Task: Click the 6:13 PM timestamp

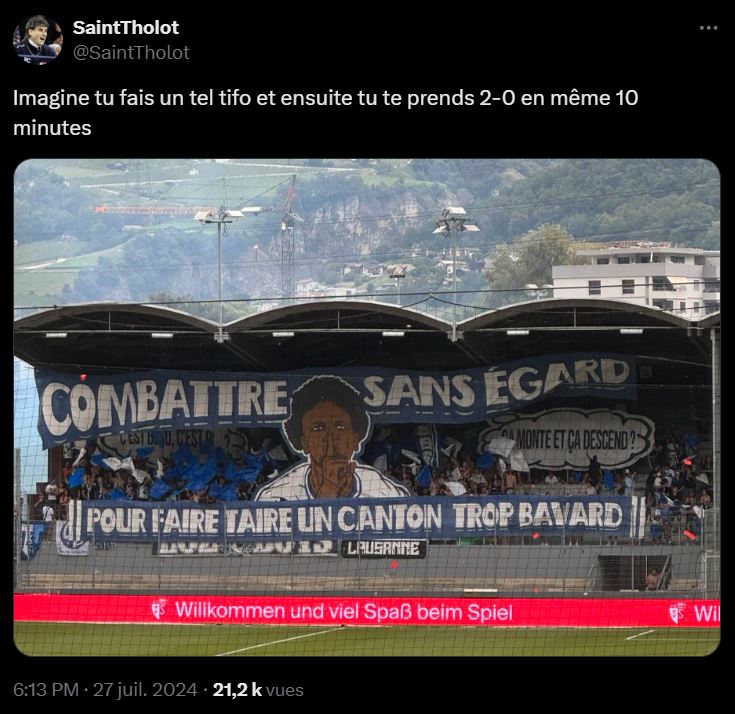Action: coord(46,690)
